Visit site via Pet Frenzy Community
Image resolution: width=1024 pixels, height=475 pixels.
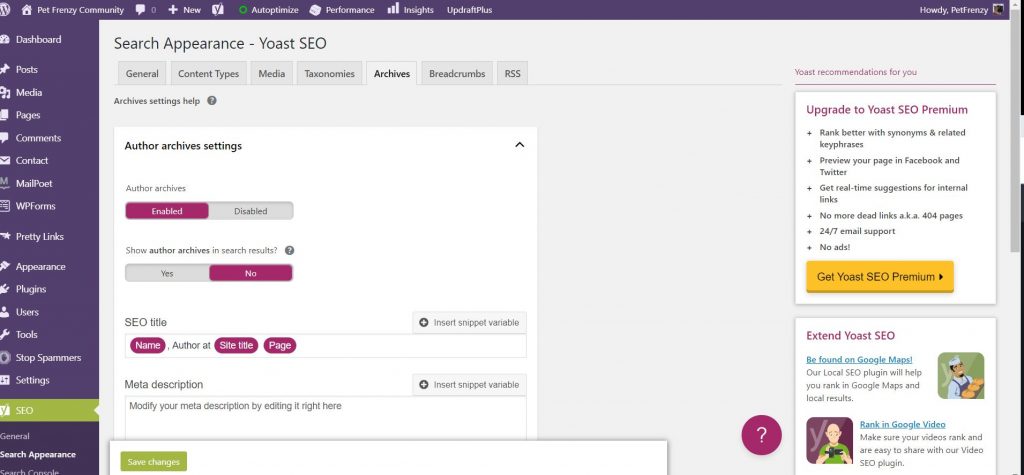click(x=72, y=10)
